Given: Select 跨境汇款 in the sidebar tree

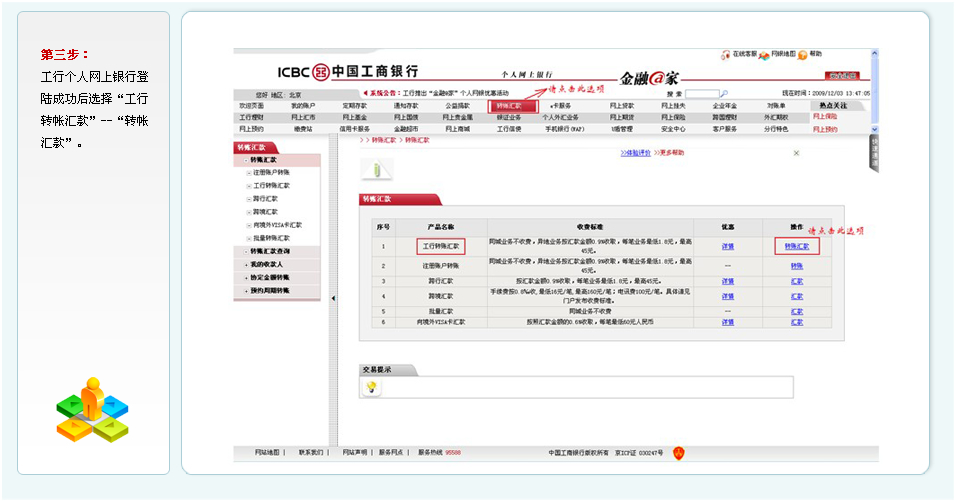Looking at the screenshot, I should click(265, 212).
